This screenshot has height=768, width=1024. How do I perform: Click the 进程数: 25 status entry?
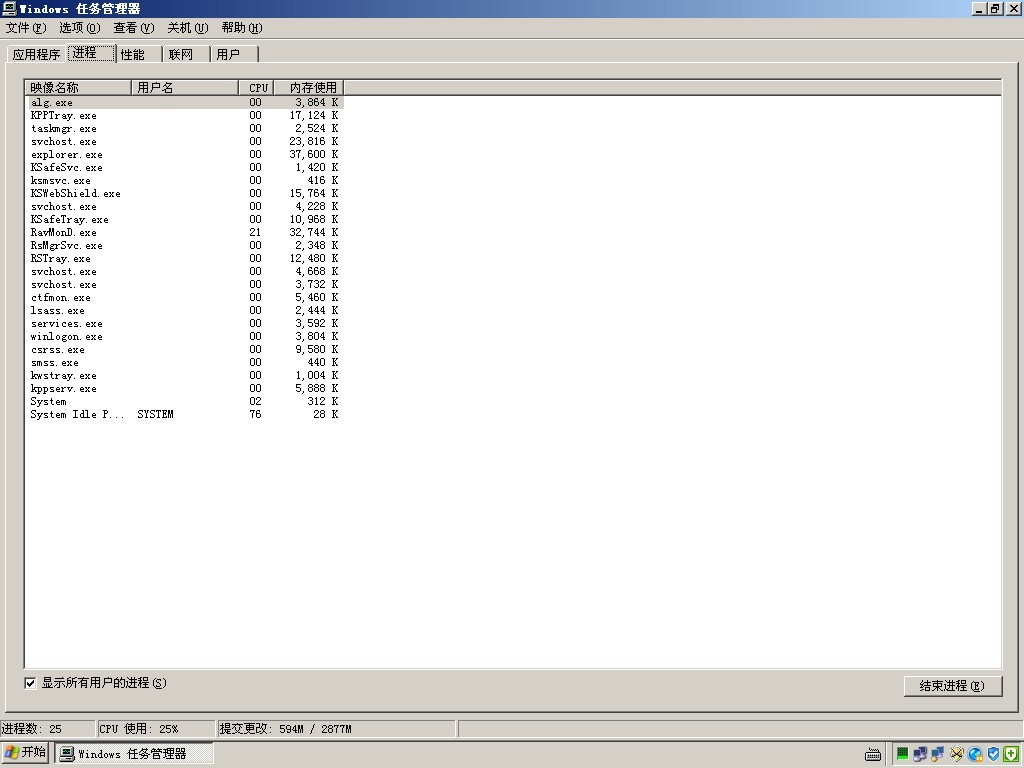[x=47, y=729]
